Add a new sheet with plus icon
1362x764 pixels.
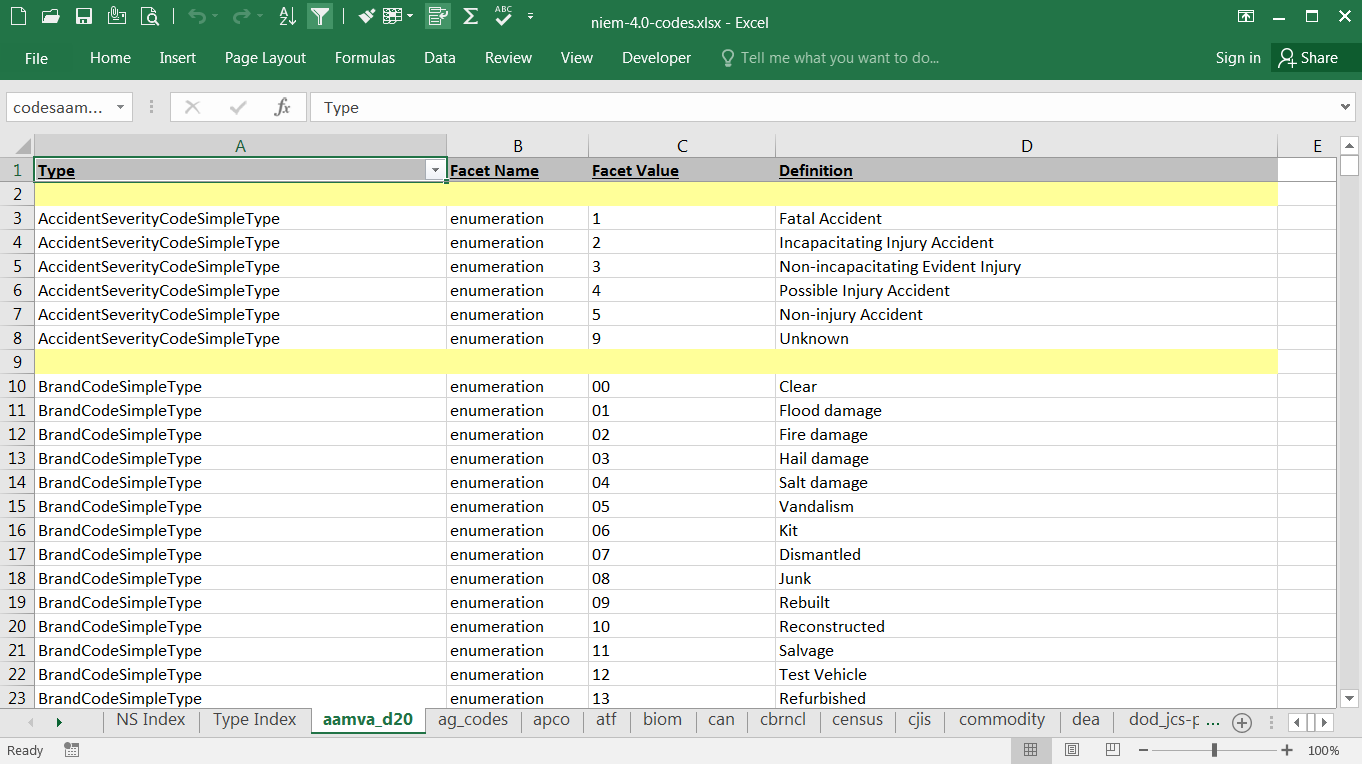pos(1242,722)
